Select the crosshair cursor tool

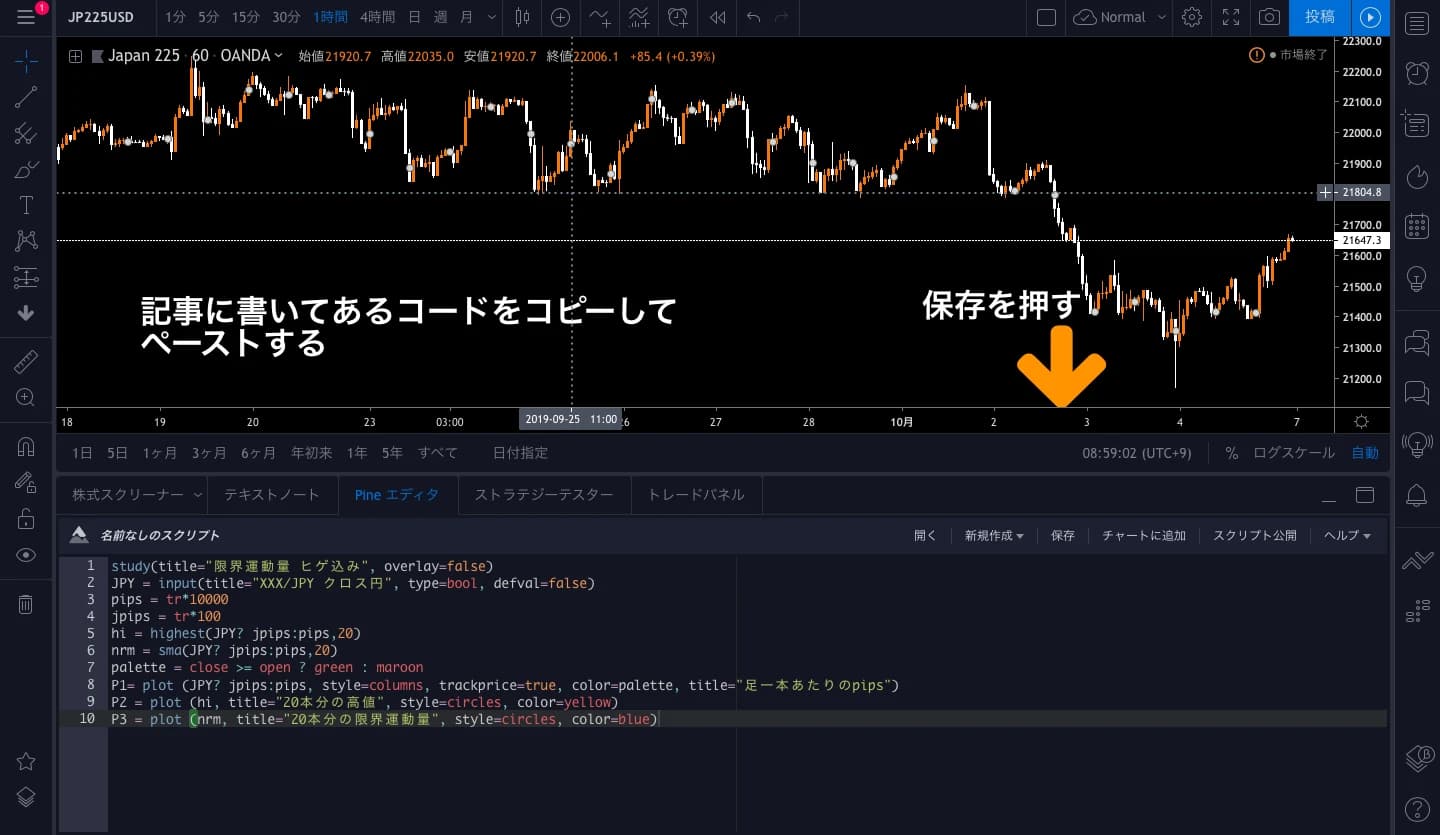[x=25, y=61]
